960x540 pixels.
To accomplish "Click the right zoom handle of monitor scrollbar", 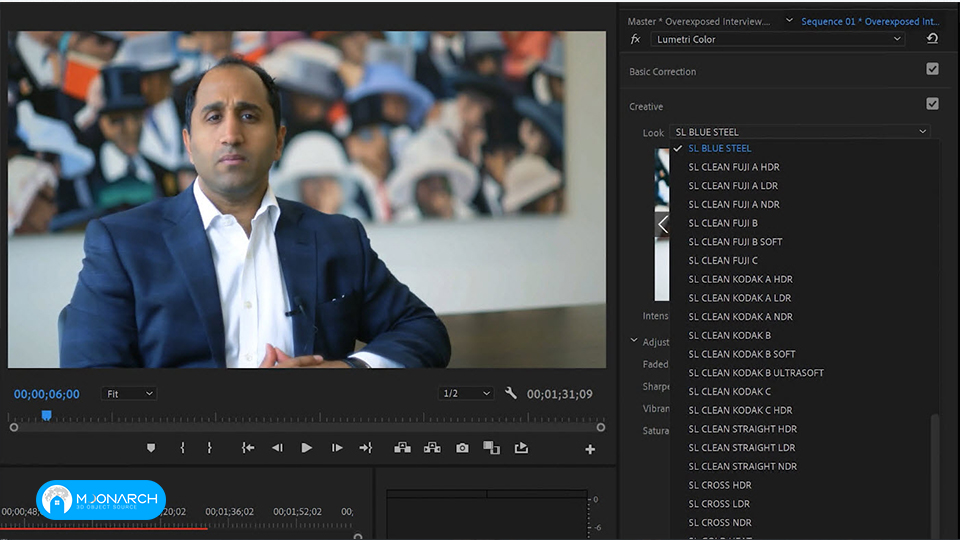I will [601, 427].
